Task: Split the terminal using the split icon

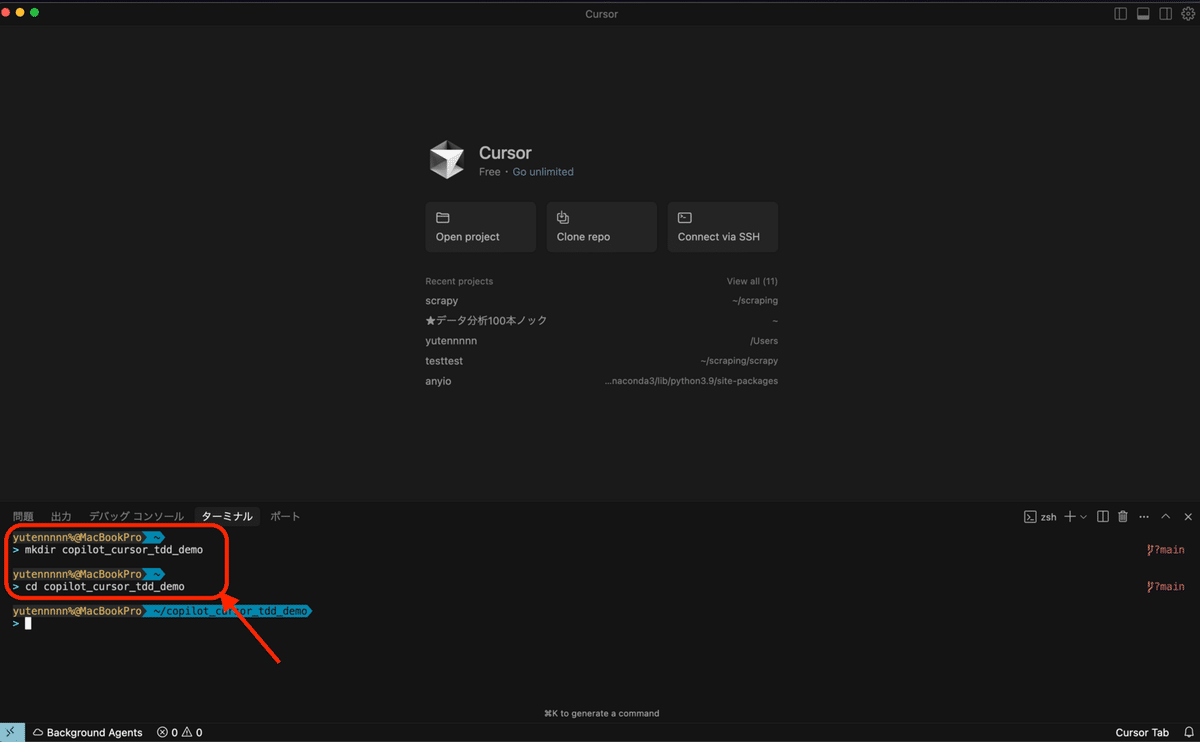Action: pos(1102,516)
